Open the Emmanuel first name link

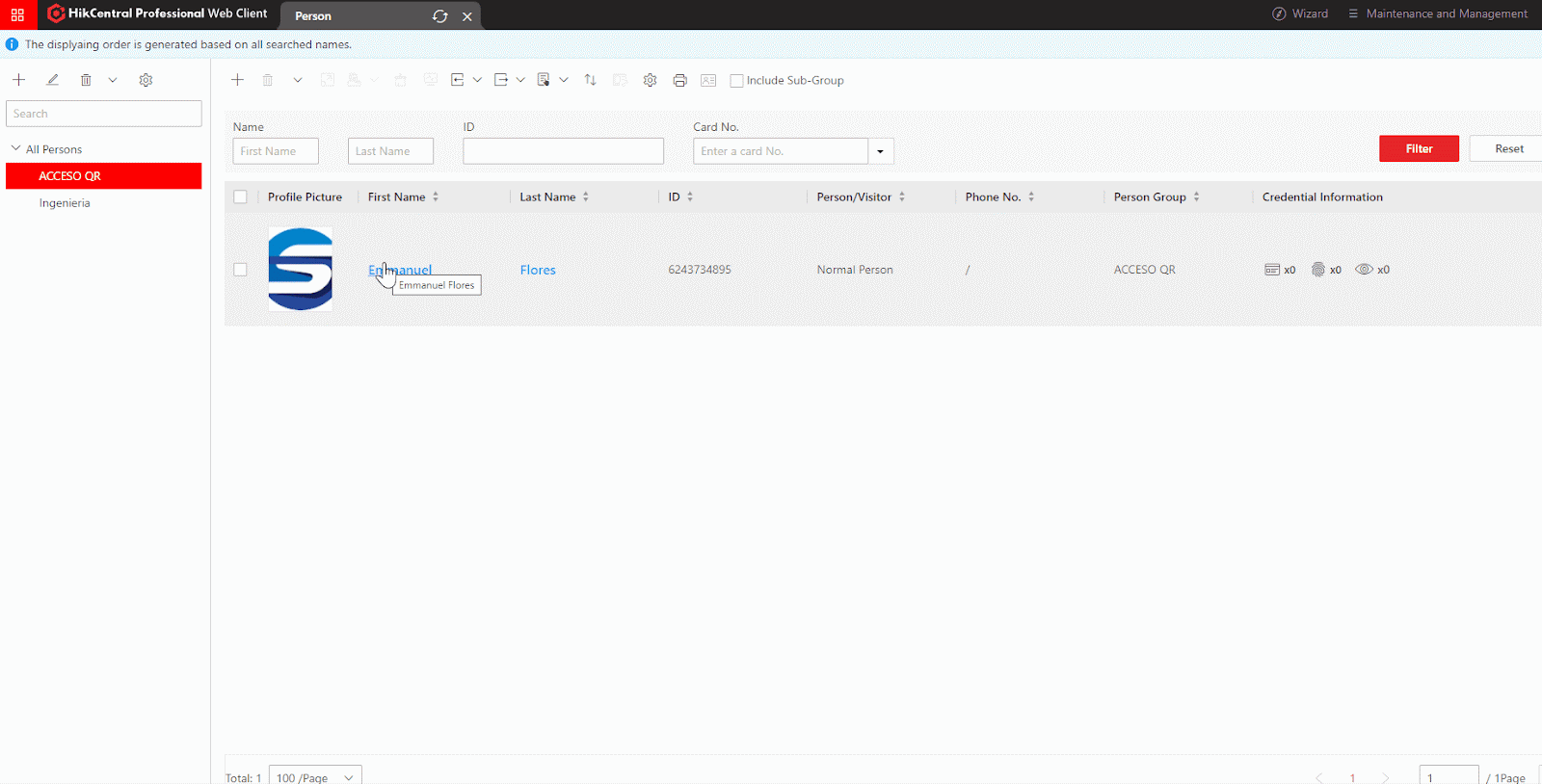(x=400, y=270)
